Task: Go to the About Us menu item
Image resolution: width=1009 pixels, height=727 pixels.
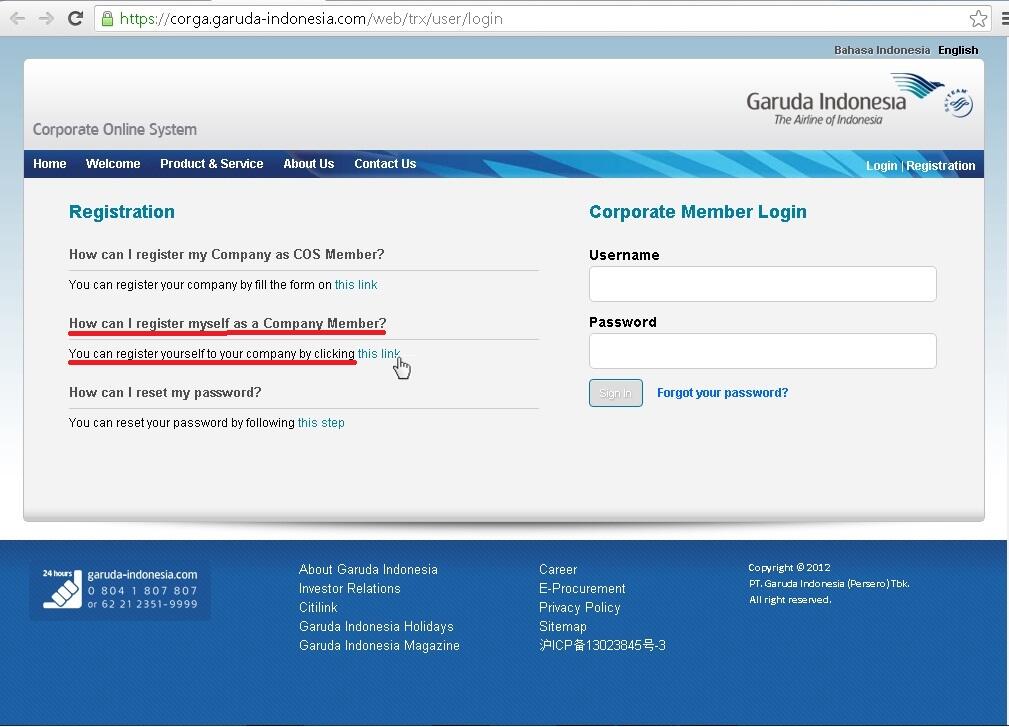Action: [309, 164]
